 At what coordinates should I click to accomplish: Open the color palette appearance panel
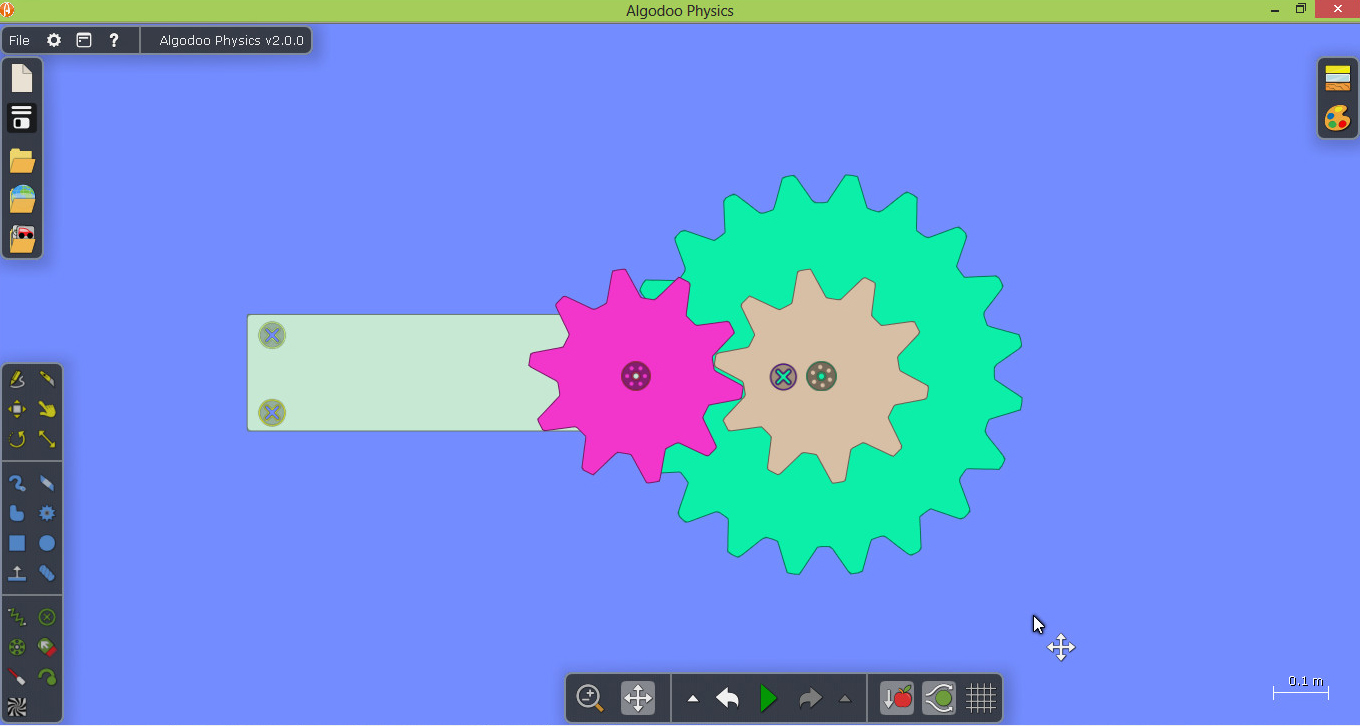coord(1337,118)
